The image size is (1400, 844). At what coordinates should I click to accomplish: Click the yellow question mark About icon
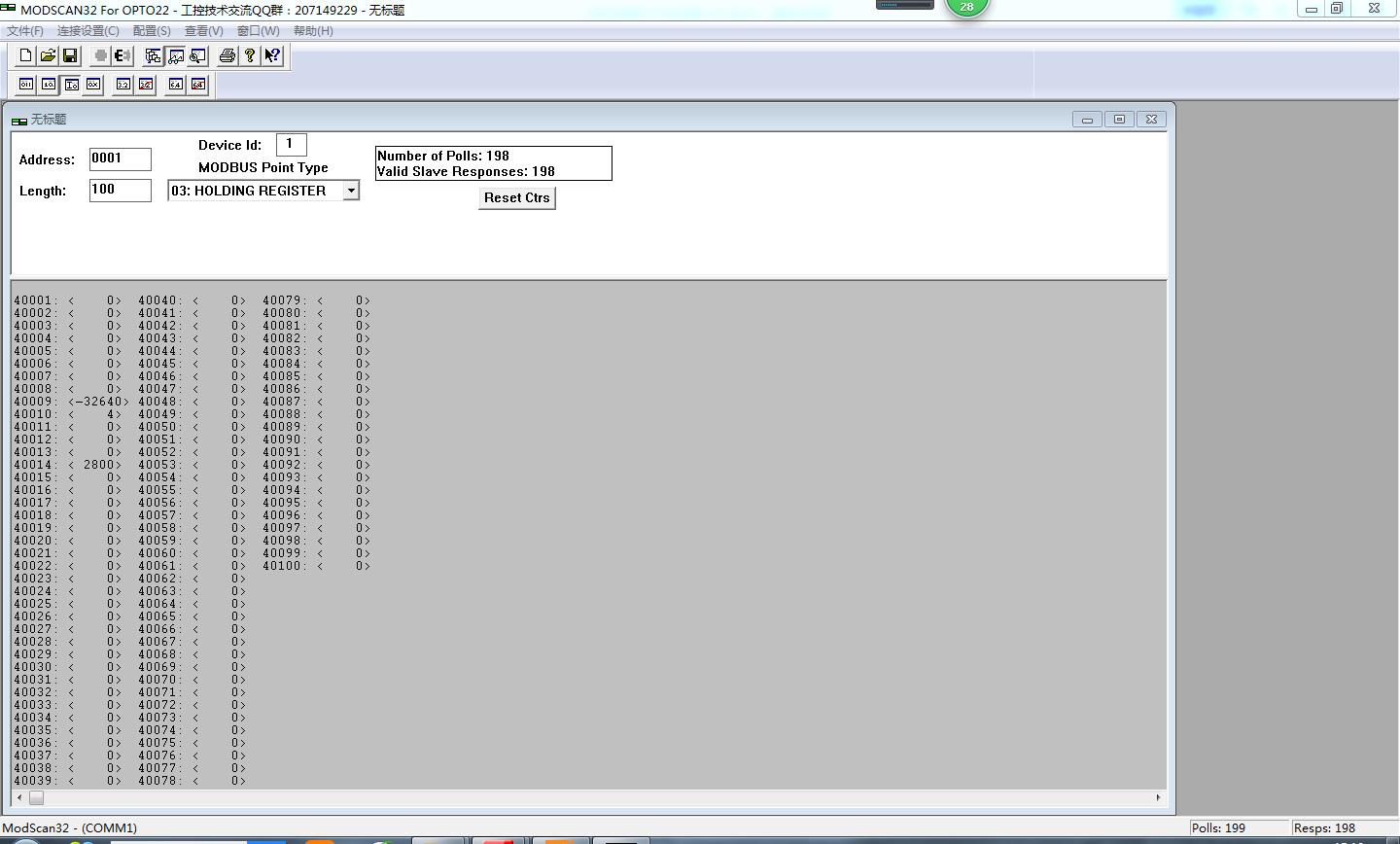(250, 55)
